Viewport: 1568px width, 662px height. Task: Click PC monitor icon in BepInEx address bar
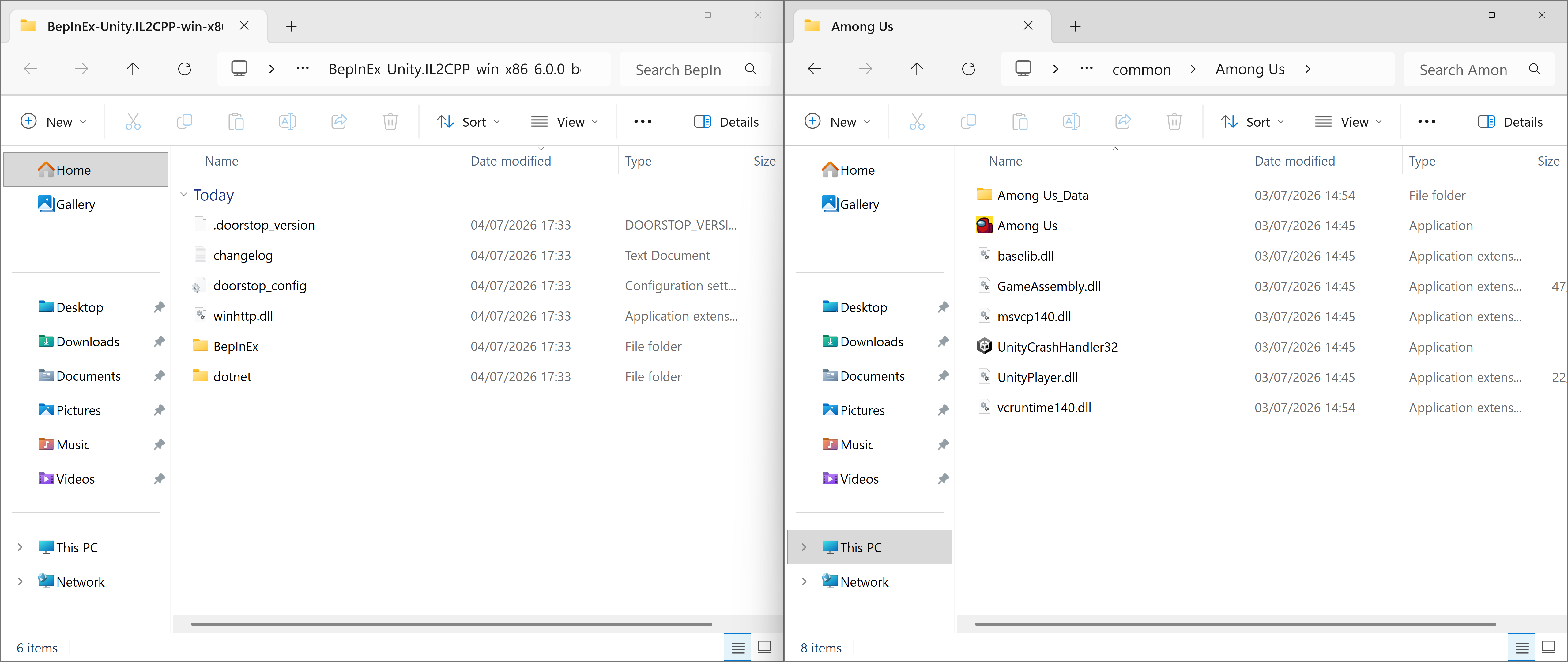pyautogui.click(x=239, y=68)
